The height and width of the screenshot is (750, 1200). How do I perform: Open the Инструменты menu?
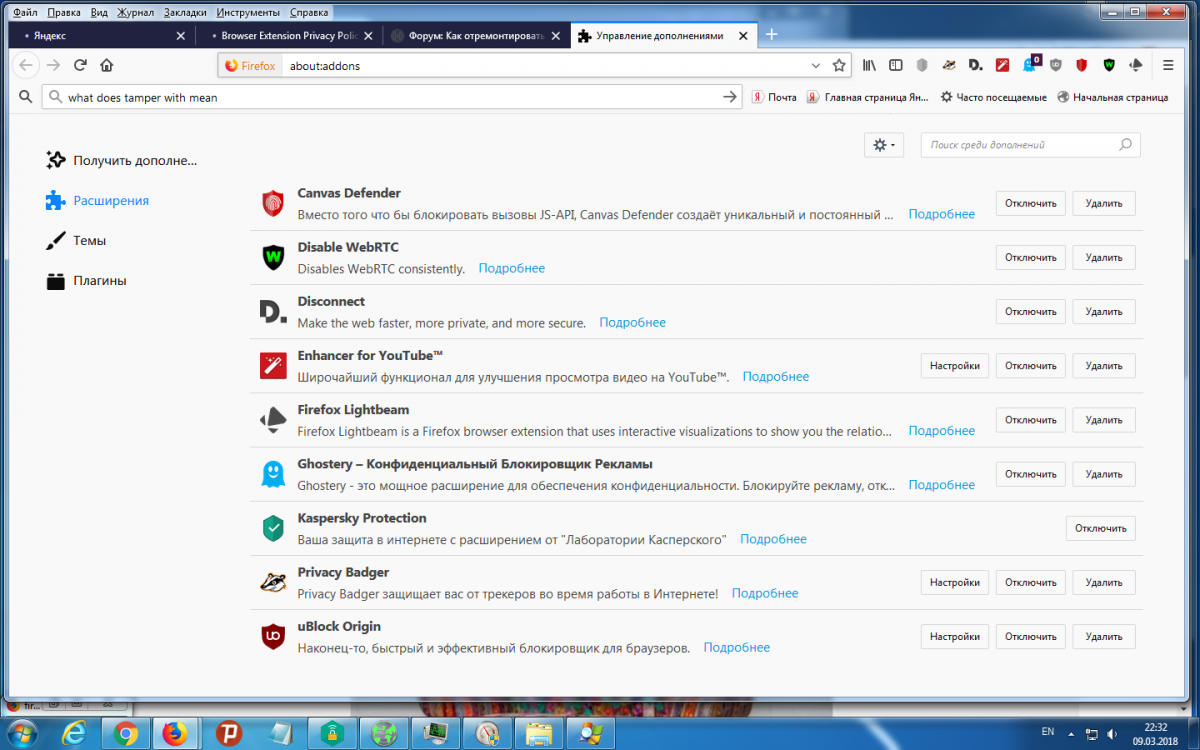(x=248, y=13)
